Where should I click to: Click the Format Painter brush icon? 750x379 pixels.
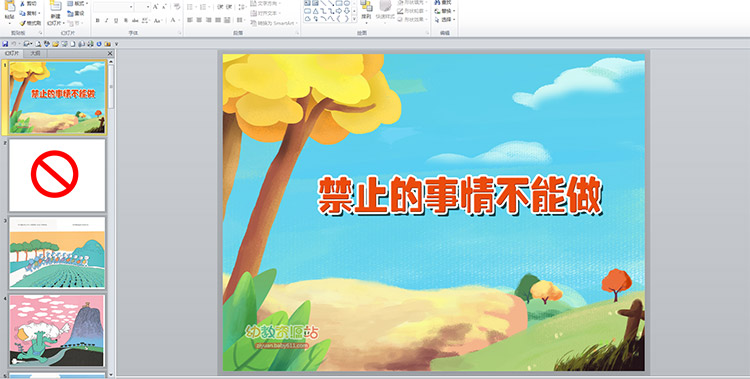[x=22, y=23]
